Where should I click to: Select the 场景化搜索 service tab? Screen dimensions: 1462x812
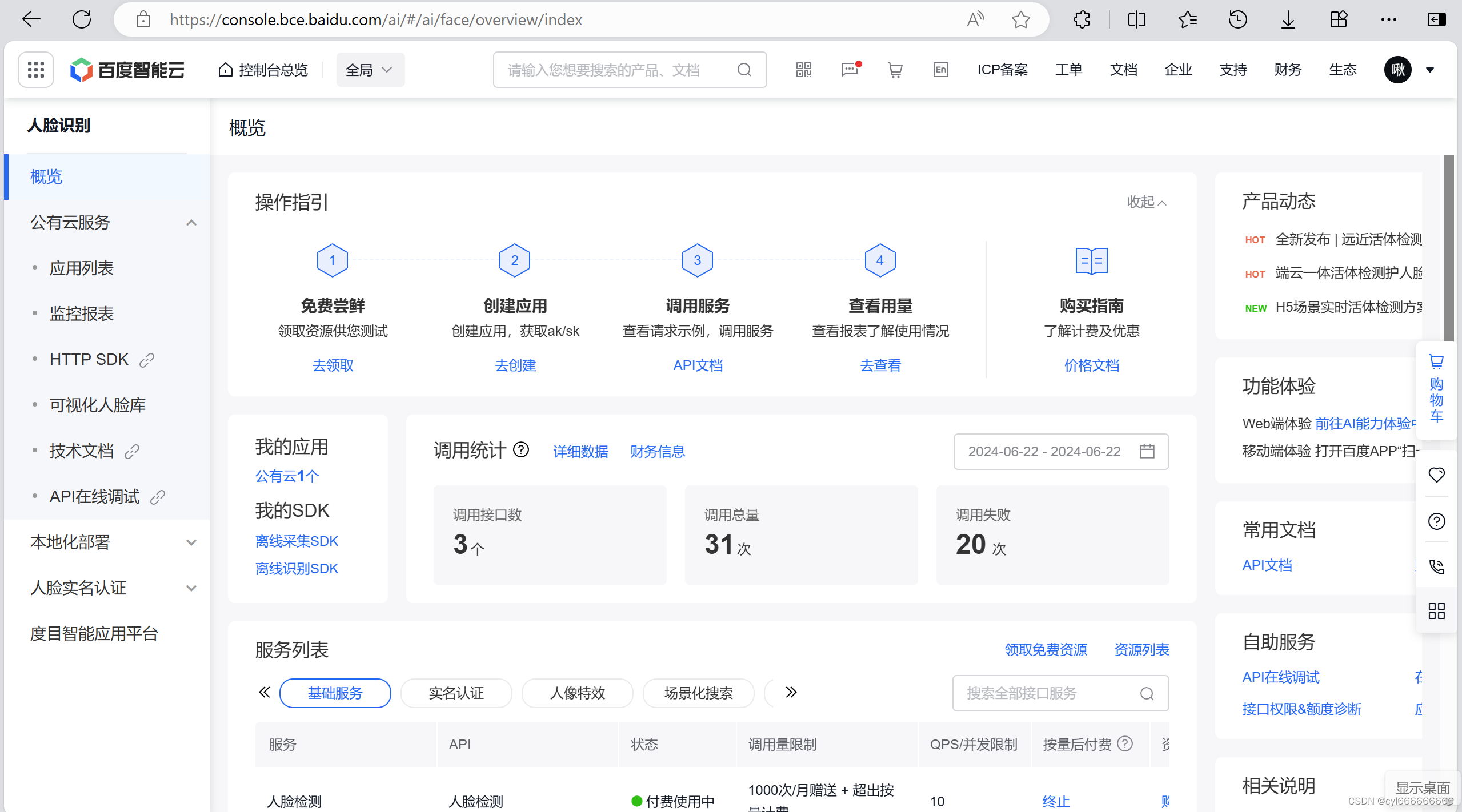coord(698,693)
